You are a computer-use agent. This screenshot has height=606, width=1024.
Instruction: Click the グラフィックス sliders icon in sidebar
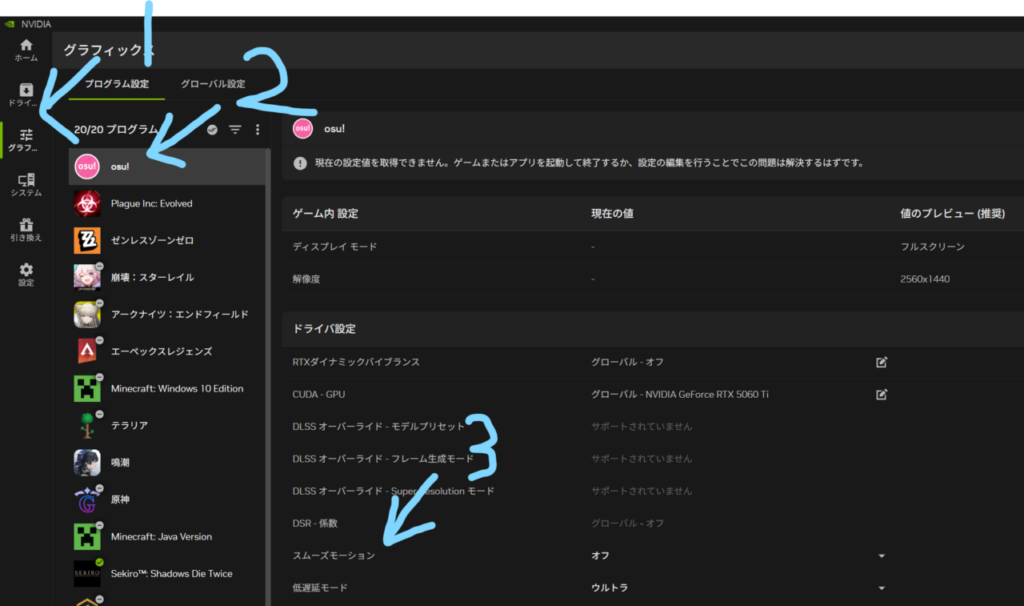pos(26,139)
